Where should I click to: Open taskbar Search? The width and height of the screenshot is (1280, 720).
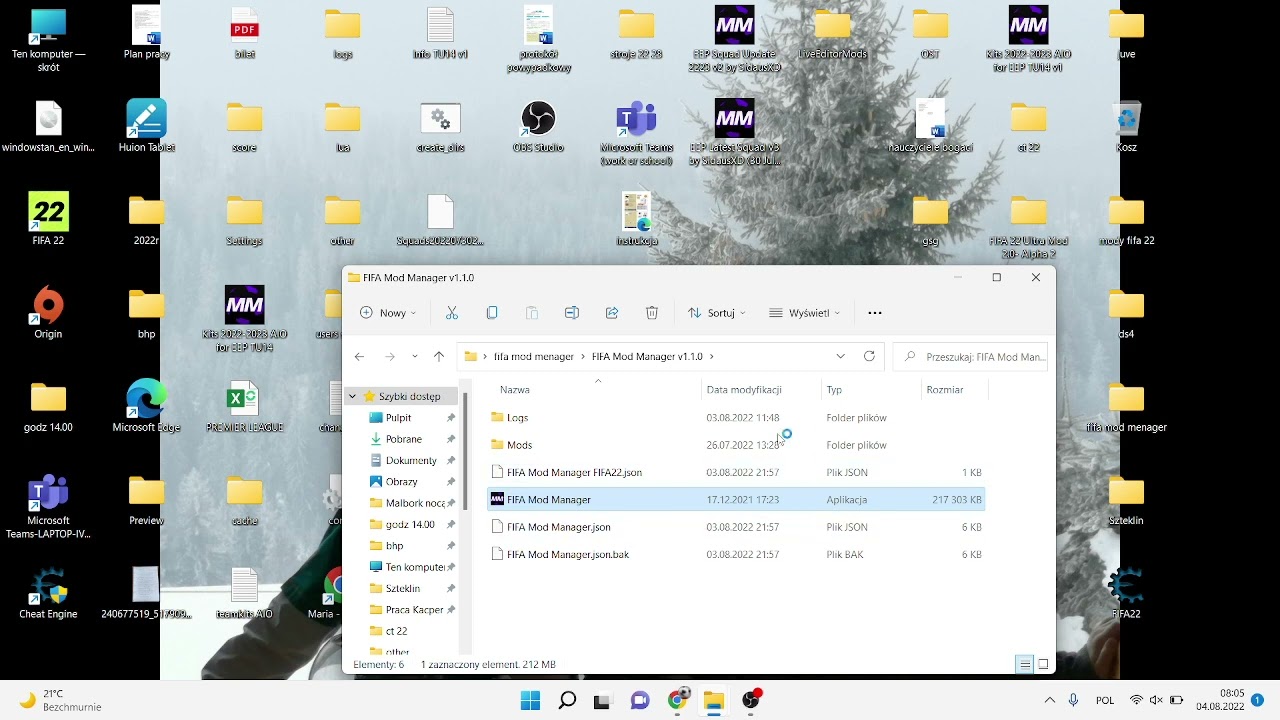[567, 700]
